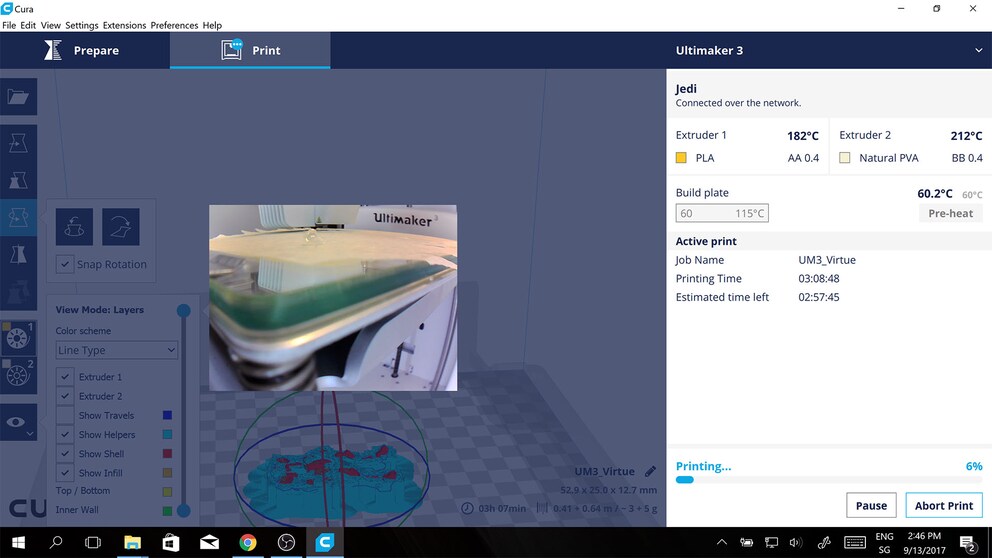Select the Per Model Settings tool
The height and width of the screenshot is (558, 992).
(x=18, y=292)
